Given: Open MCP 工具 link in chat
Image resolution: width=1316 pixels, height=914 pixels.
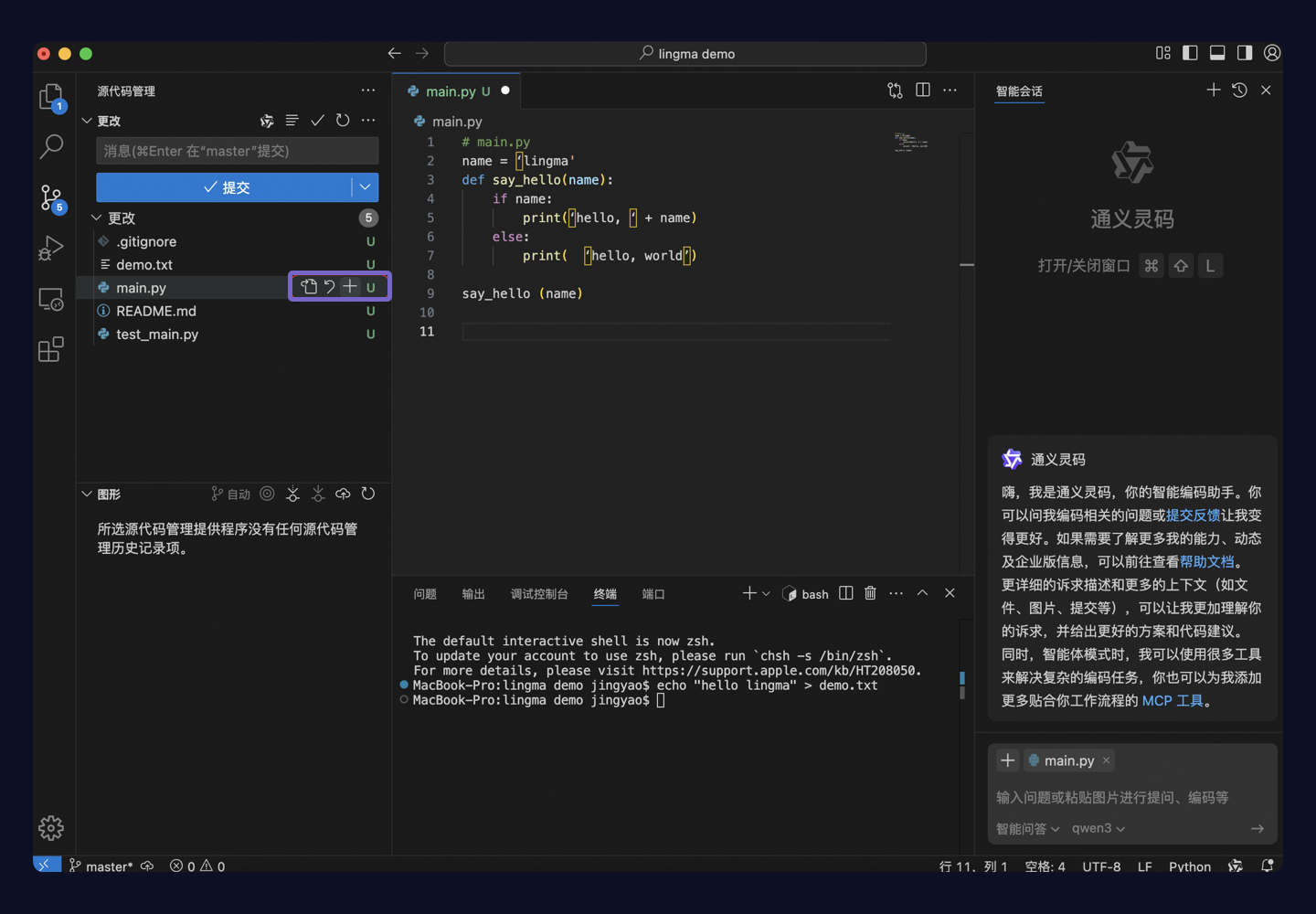Looking at the screenshot, I should point(1173,700).
